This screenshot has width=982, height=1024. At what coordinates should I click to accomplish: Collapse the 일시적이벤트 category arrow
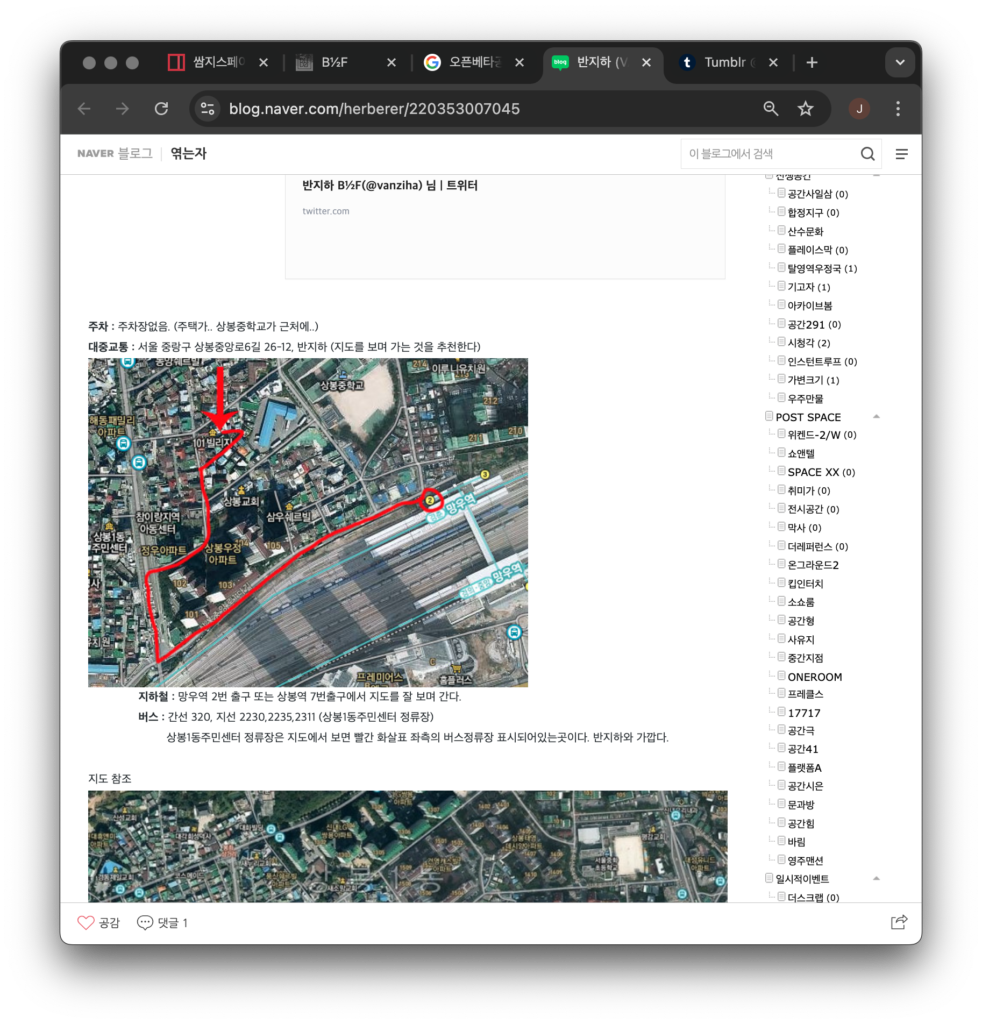876,879
